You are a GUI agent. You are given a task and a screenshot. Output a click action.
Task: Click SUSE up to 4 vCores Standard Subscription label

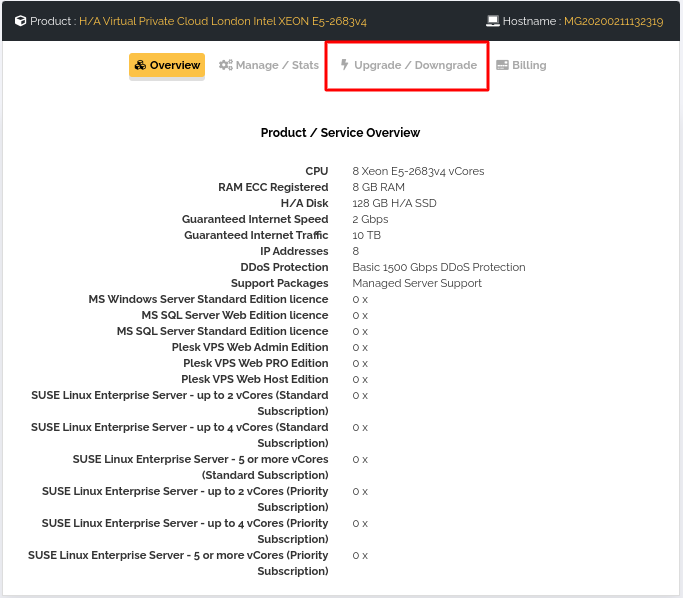coord(180,435)
